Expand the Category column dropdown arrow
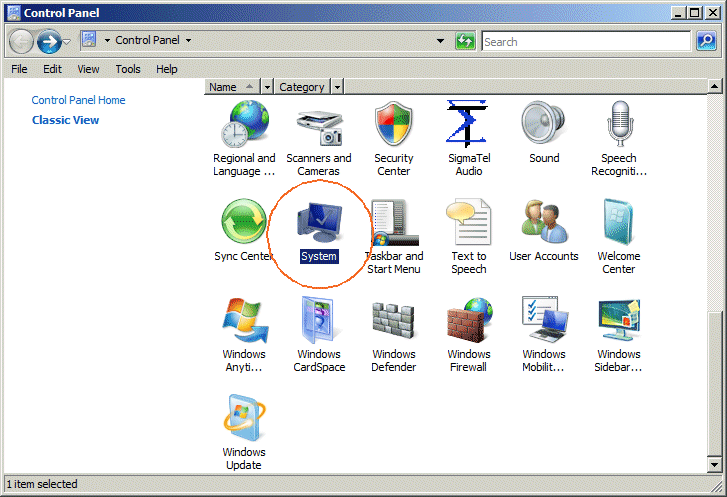 click(337, 87)
